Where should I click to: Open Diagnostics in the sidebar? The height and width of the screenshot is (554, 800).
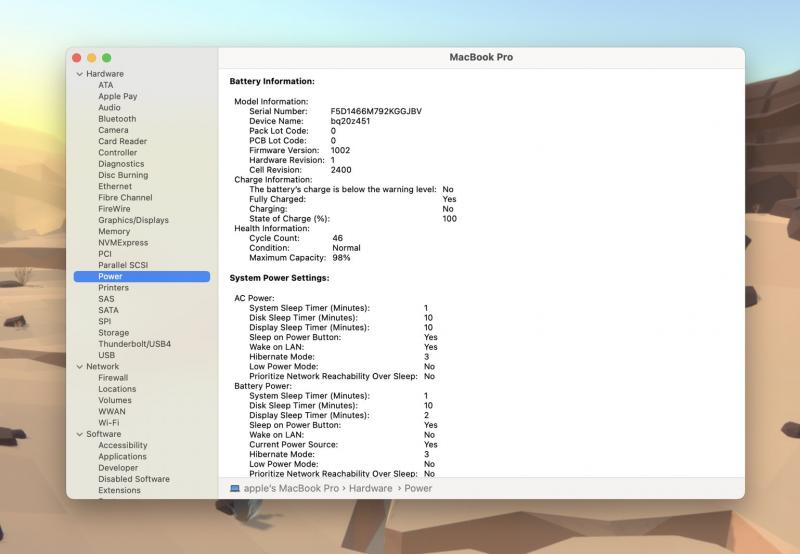121,164
